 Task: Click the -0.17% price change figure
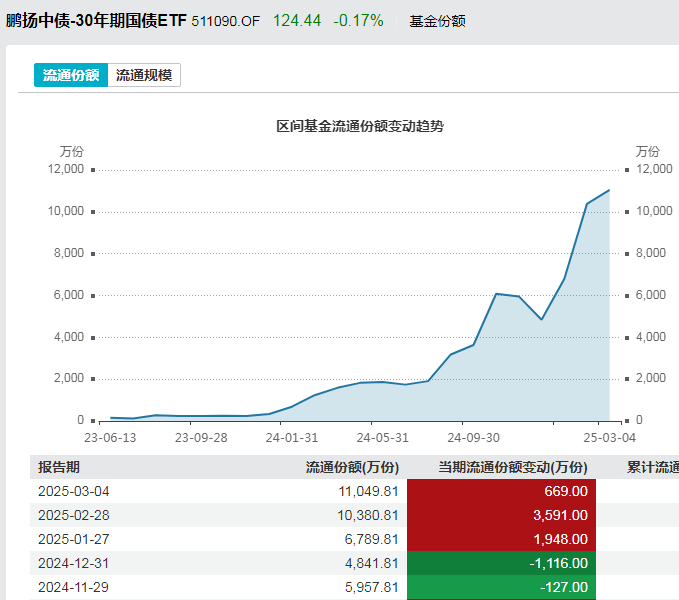(358, 20)
